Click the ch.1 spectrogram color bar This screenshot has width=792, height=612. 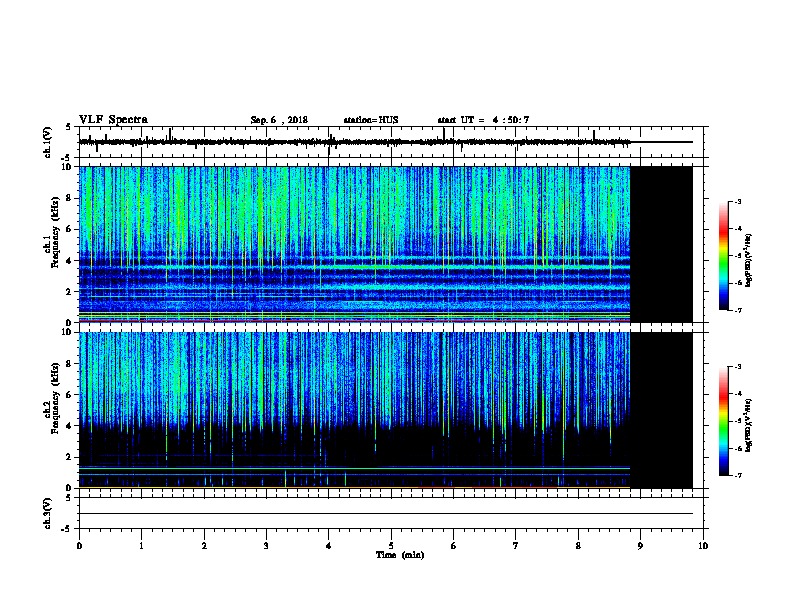point(723,256)
